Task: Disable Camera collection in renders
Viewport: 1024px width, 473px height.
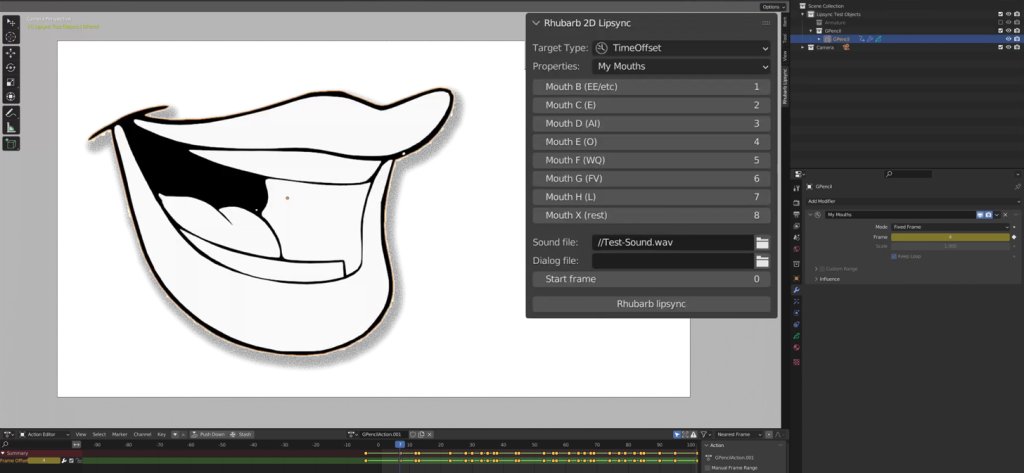Action: point(1017,47)
